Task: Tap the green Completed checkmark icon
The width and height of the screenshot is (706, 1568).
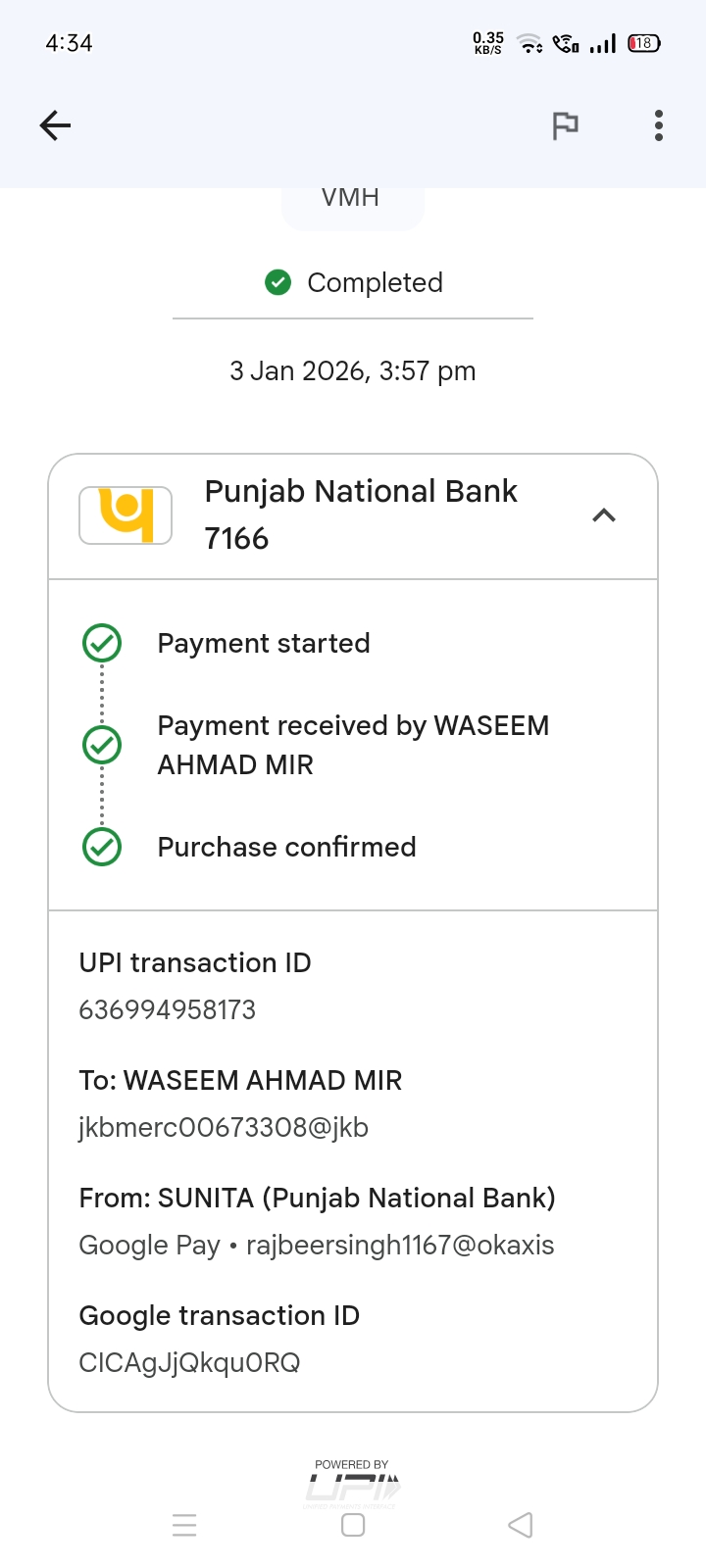Action: point(278,283)
